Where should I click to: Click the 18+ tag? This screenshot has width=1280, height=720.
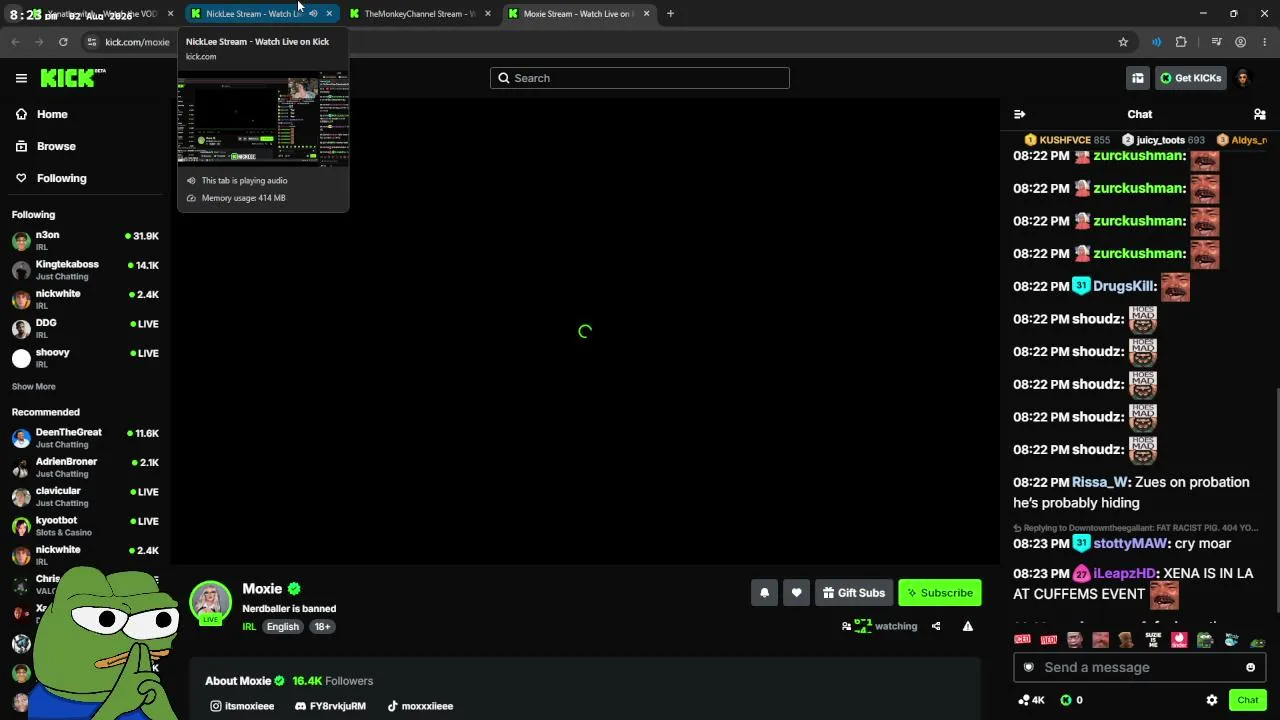click(322, 627)
